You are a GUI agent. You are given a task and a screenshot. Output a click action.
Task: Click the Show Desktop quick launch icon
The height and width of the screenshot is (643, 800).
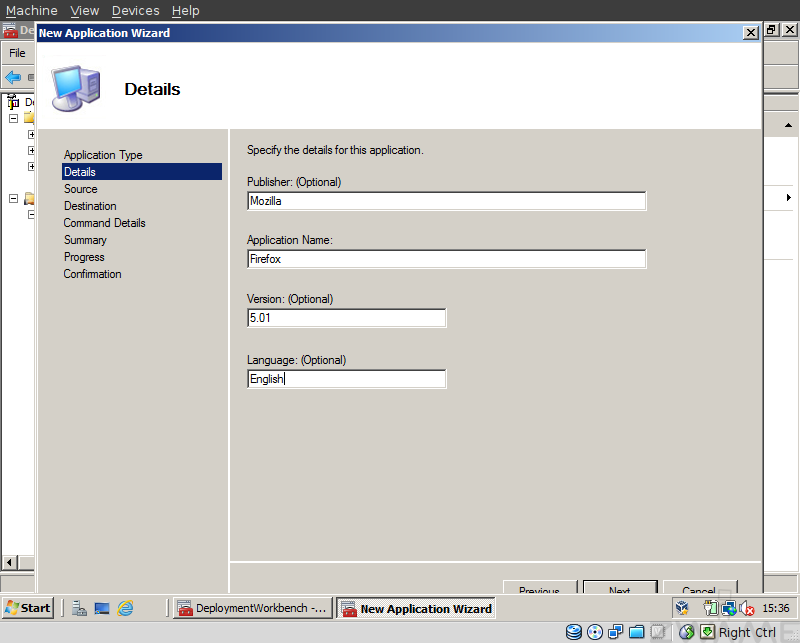click(102, 608)
